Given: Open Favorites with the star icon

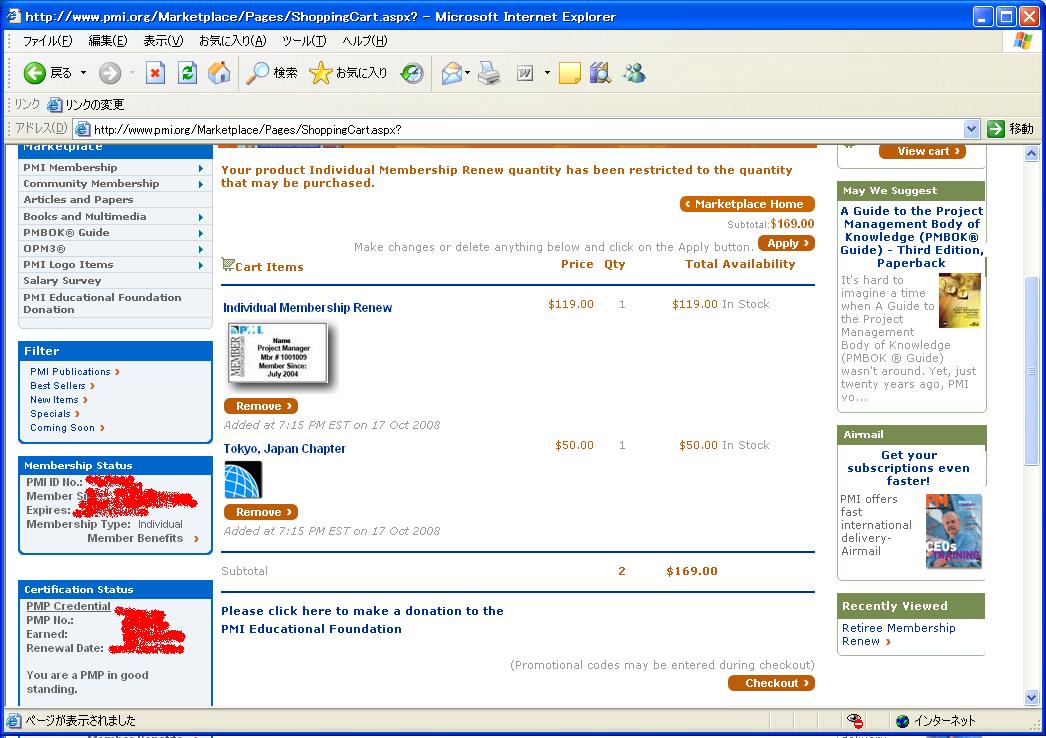Looking at the screenshot, I should [x=320, y=73].
